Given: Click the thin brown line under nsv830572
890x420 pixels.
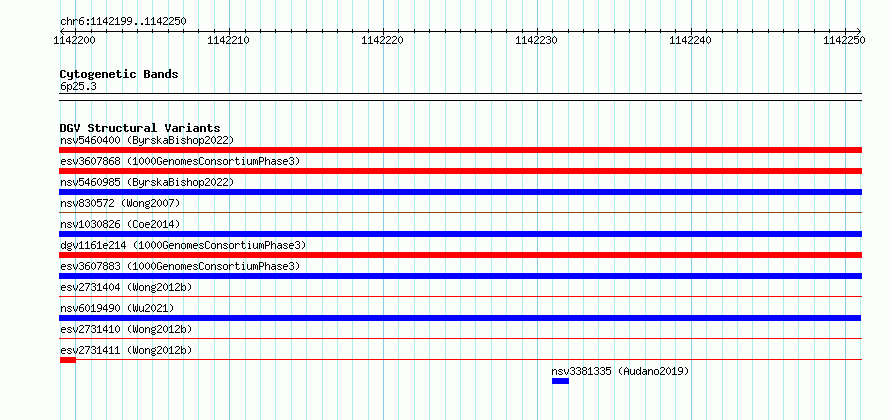Looking at the screenshot, I should coord(460,212).
